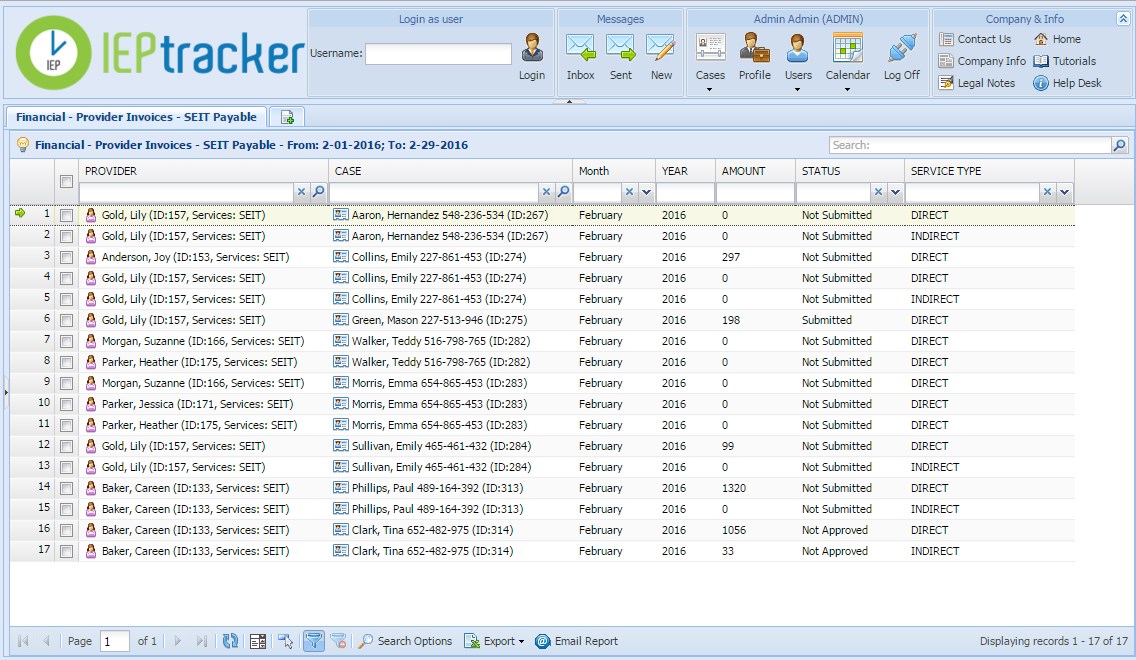Refresh the grid using reload icon
Image resolution: width=1136 pixels, height=660 pixels.
tap(230, 640)
